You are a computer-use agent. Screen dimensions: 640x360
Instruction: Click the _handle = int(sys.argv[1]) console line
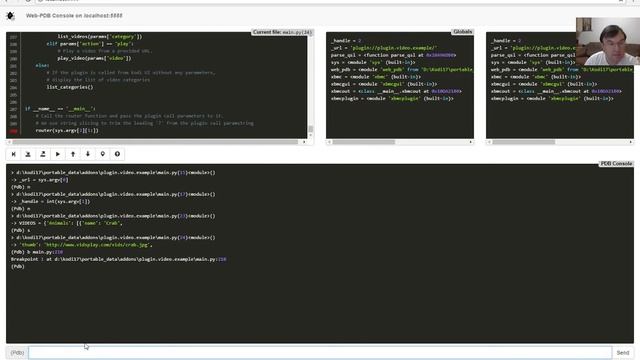click(50, 202)
